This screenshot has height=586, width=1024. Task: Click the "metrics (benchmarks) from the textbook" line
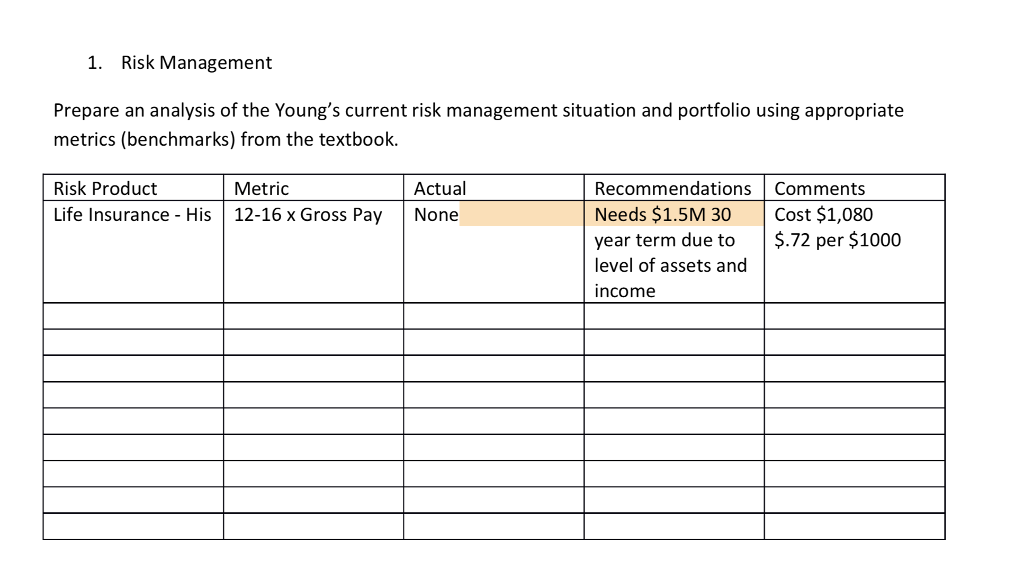click(225, 139)
